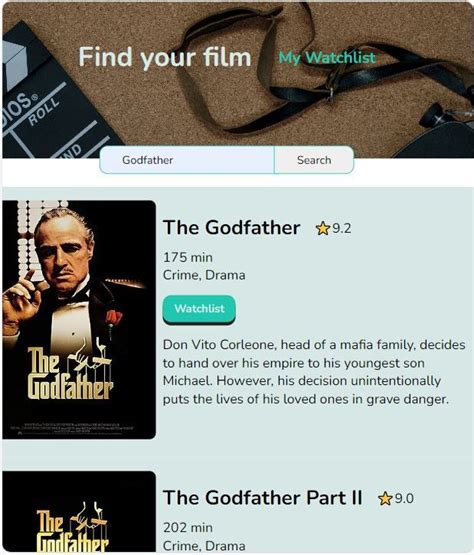This screenshot has height=555, width=474.
Task: Open The Godfather Part II poster
Action: point(79,511)
